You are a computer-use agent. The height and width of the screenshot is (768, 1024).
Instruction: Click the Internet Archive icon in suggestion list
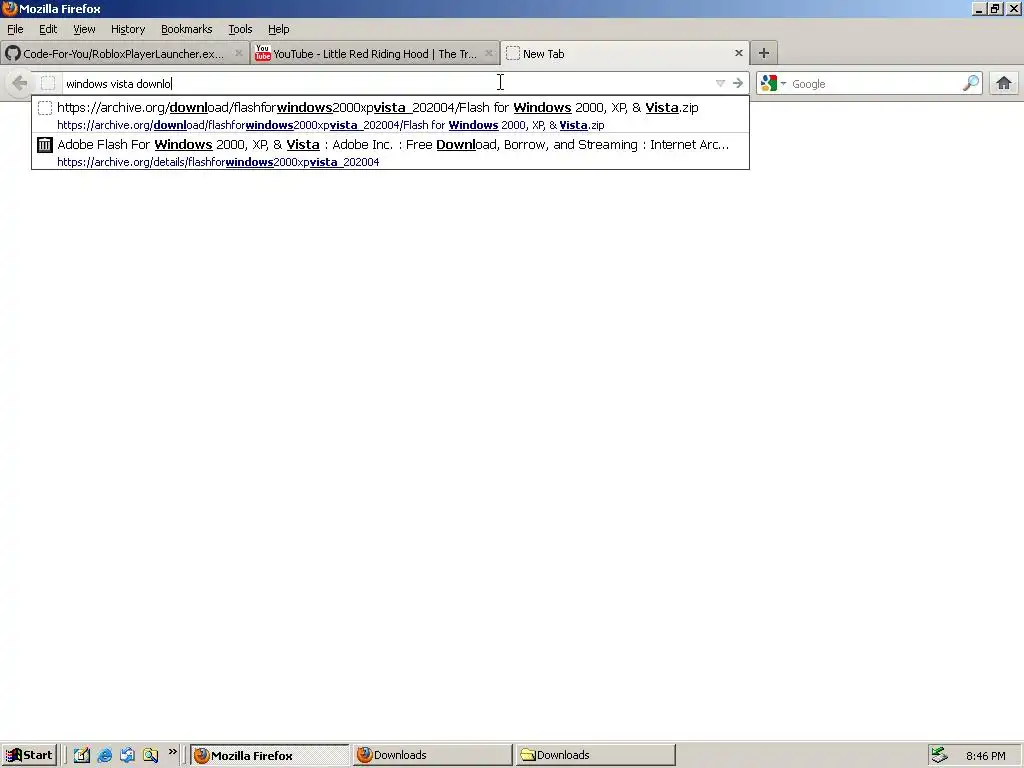(x=44, y=145)
